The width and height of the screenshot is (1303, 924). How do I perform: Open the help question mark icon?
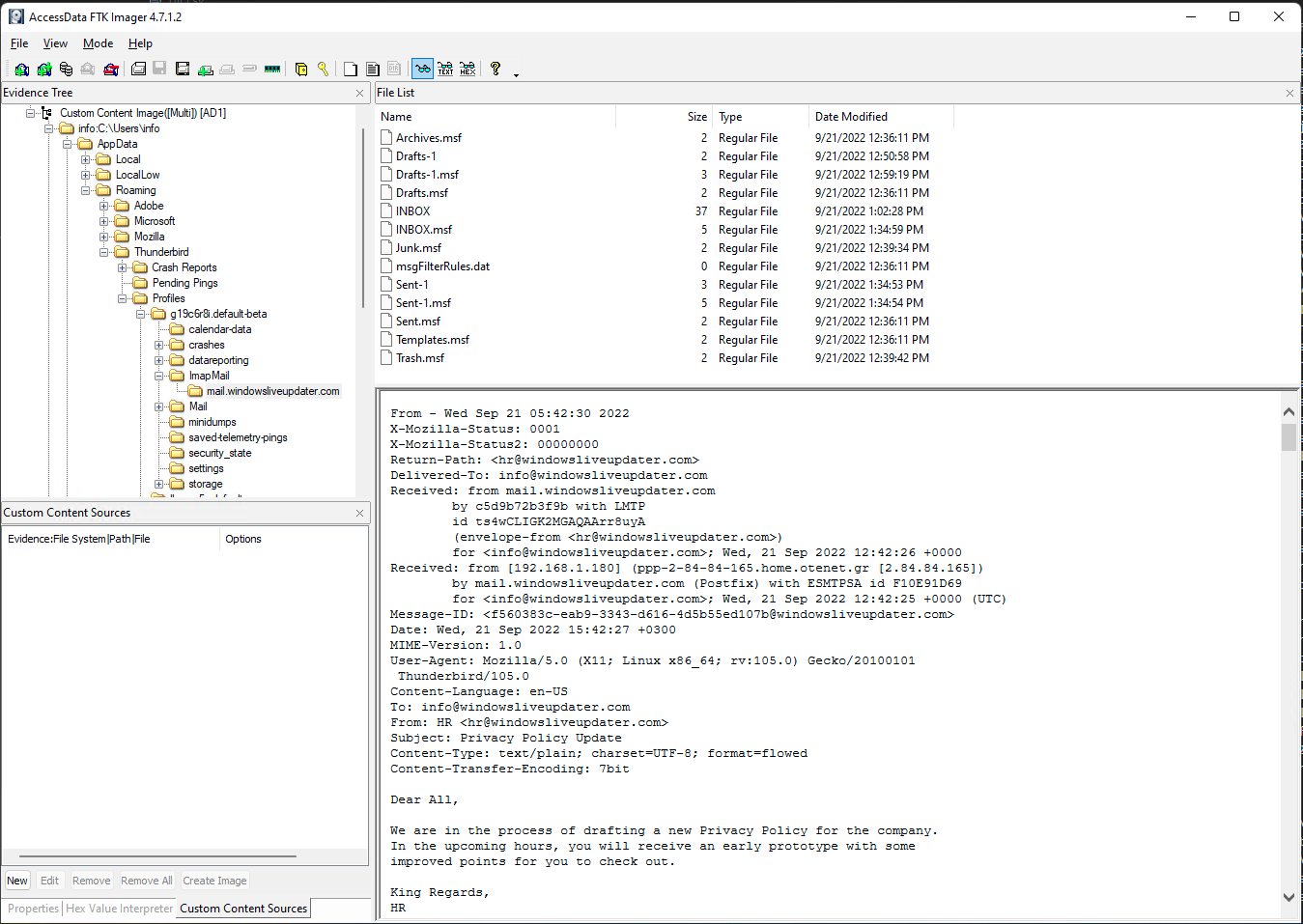(496, 69)
